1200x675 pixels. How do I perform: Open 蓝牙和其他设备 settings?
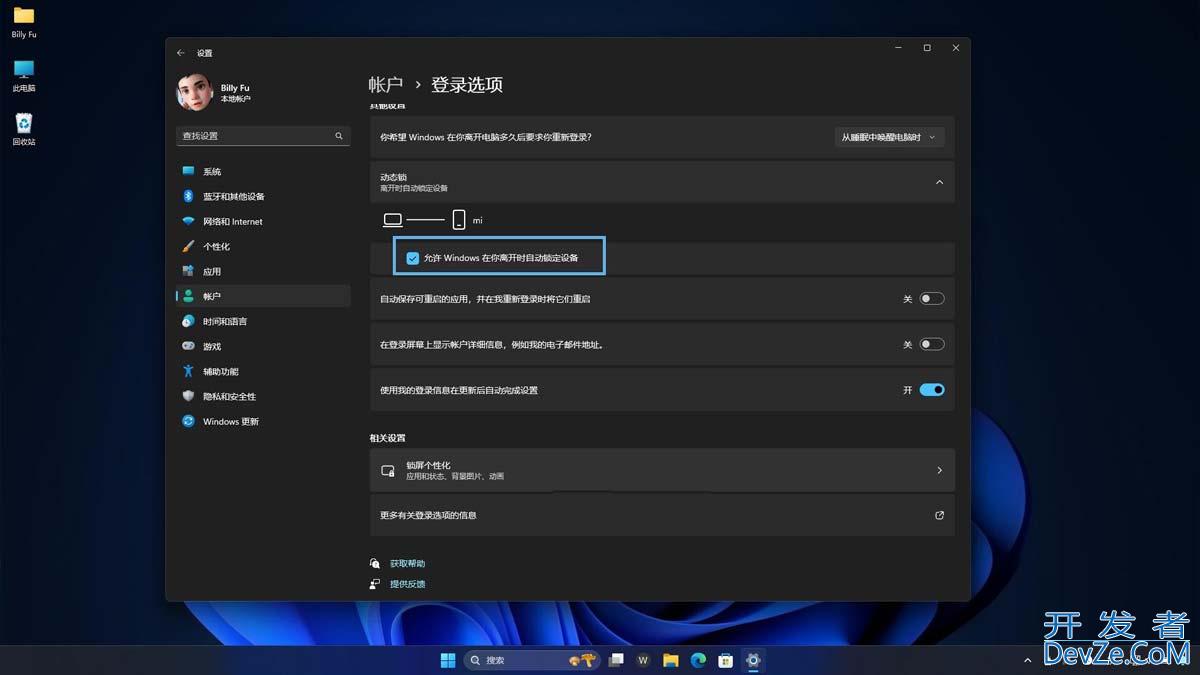(x=263, y=196)
